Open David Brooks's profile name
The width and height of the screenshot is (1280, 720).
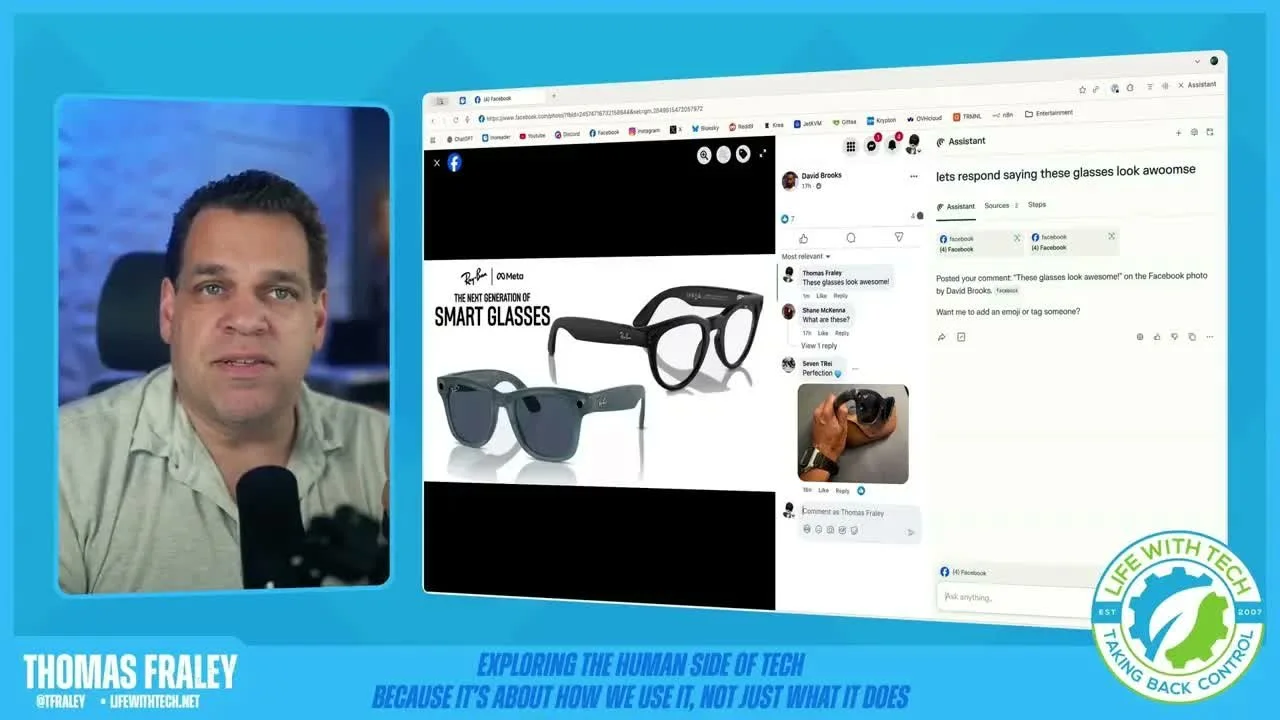[822, 176]
